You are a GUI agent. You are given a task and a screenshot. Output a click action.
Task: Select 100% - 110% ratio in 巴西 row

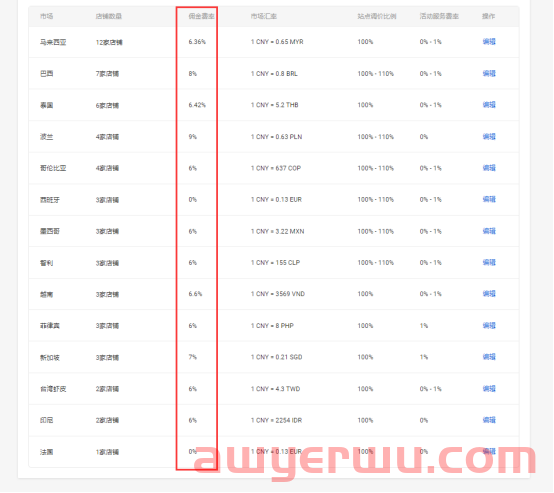point(376,74)
